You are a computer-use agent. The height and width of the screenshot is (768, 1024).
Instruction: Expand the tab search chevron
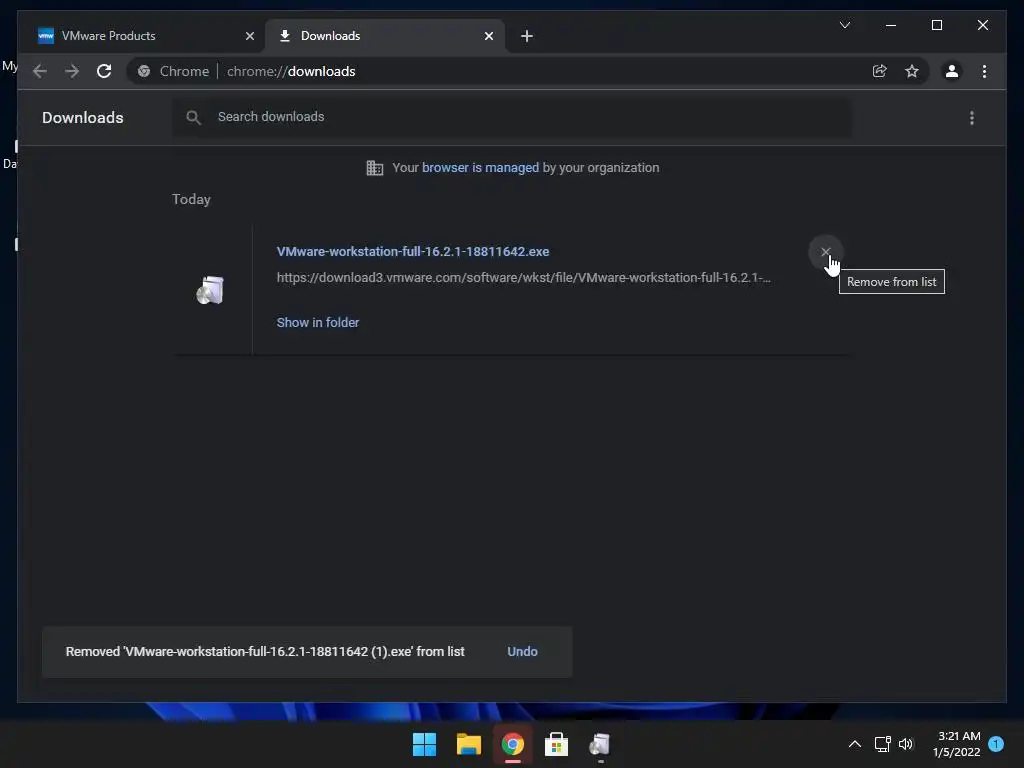pyautogui.click(x=844, y=25)
